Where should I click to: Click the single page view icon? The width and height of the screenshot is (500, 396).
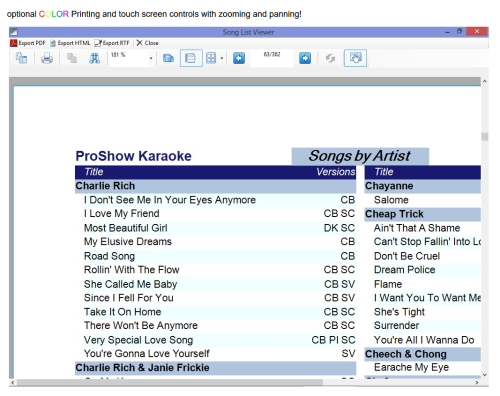[168, 58]
